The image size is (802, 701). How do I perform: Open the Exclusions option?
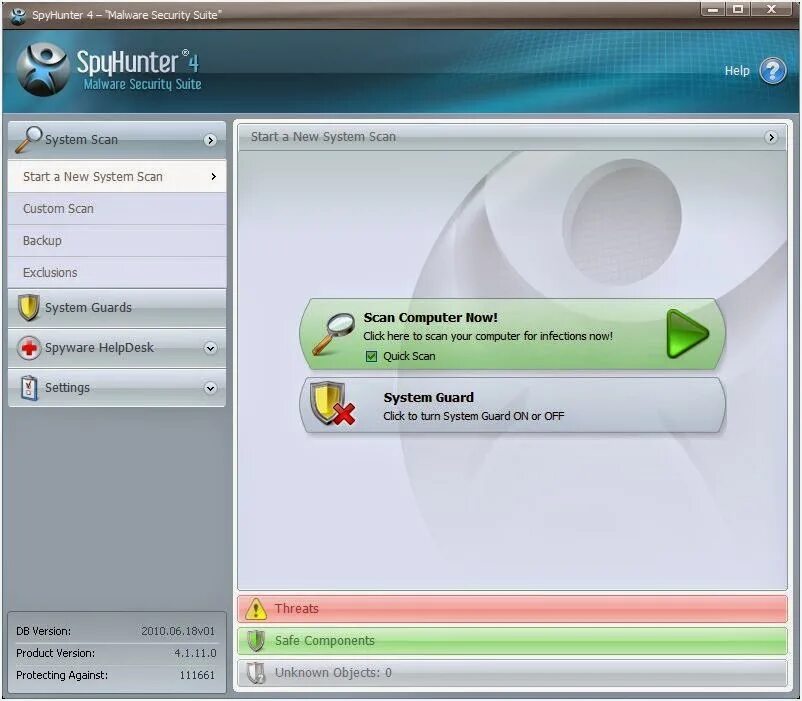[x=117, y=273]
